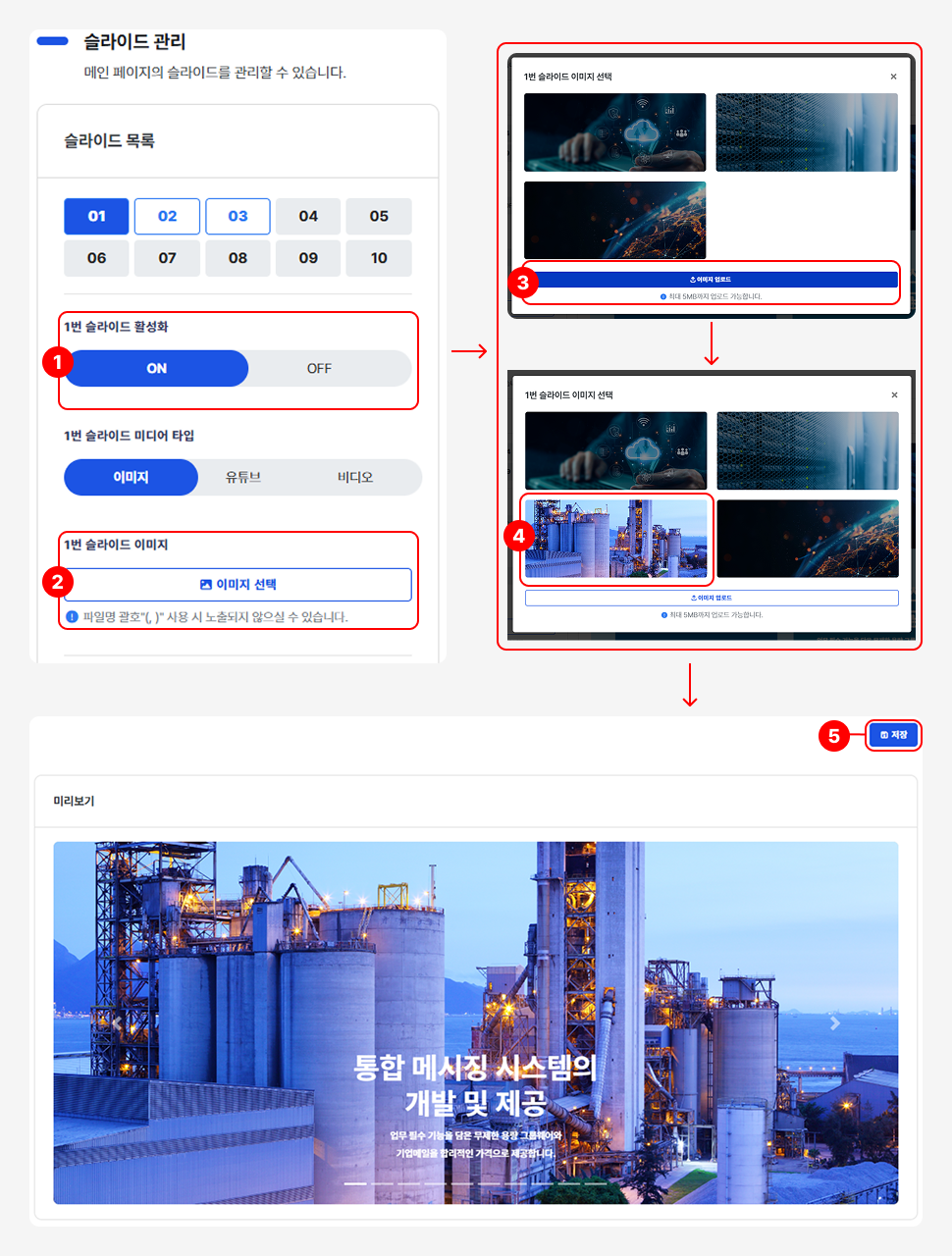Select 유튜브 media type
Screen dimensions: 952x1256
[x=243, y=478]
